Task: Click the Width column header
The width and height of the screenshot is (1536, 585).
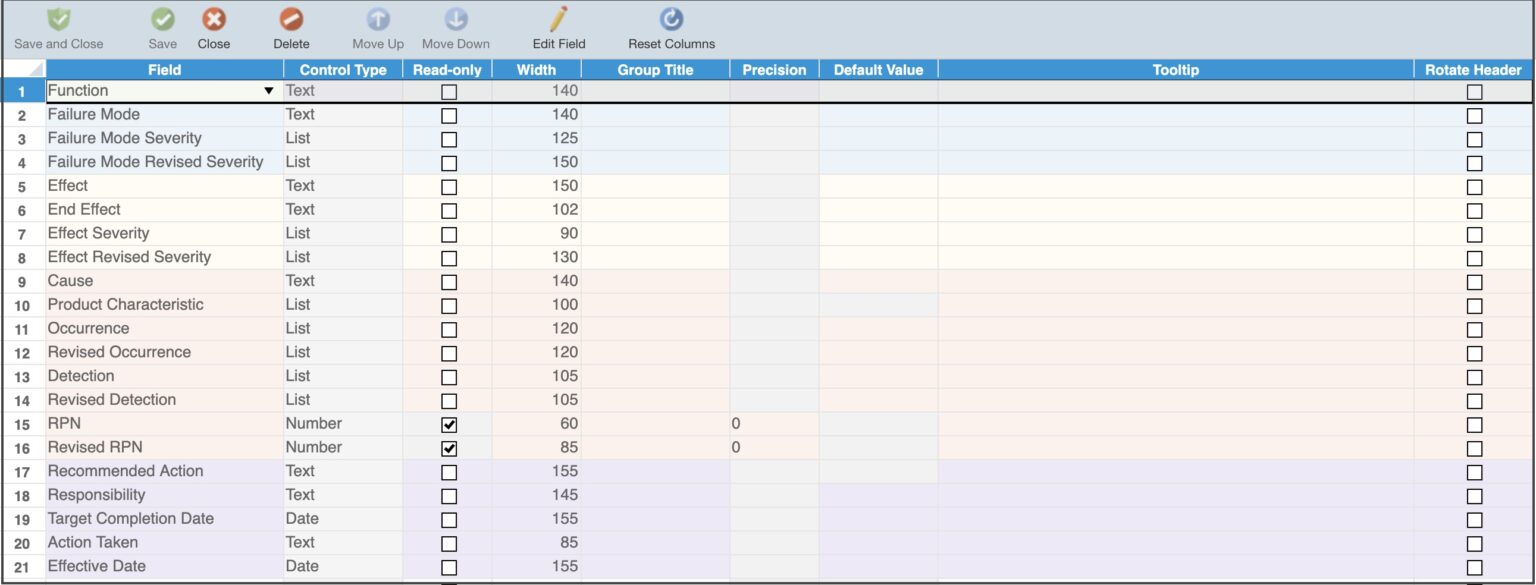Action: coord(537,69)
